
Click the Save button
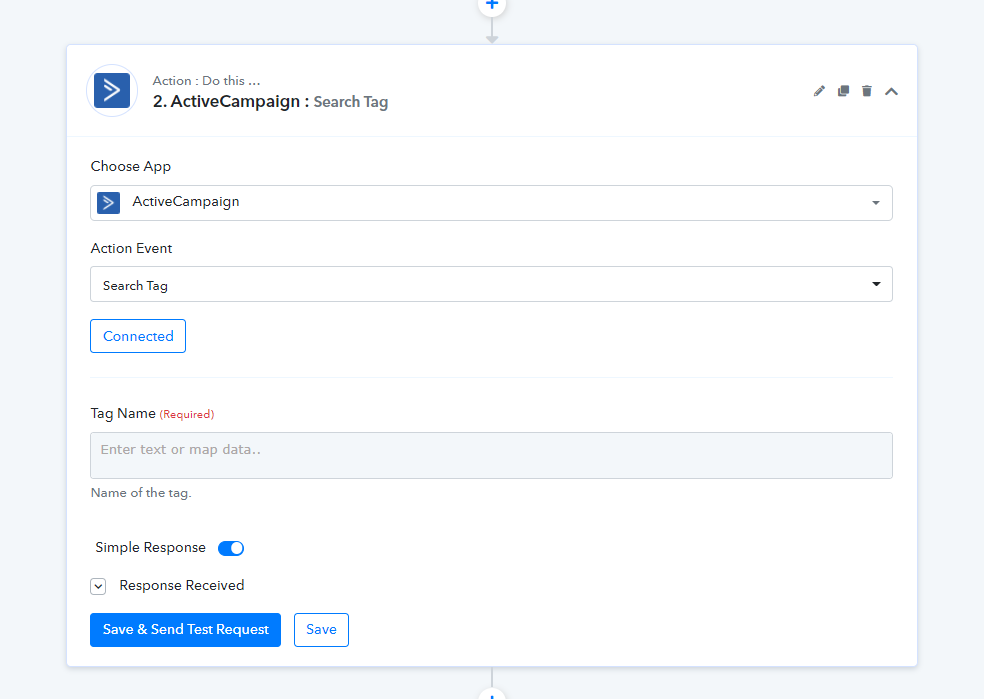pos(321,630)
